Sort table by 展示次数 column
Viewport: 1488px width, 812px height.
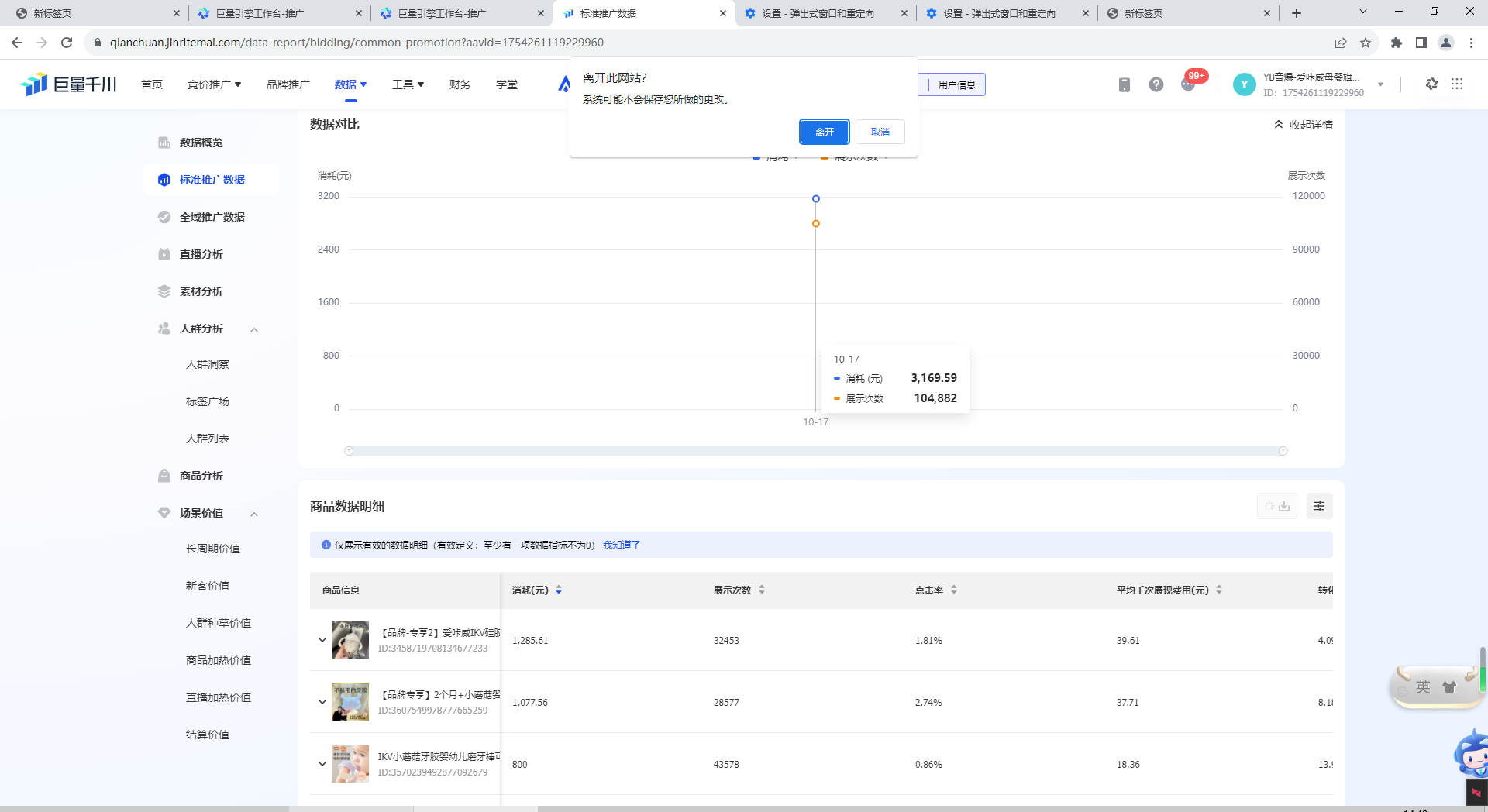pyautogui.click(x=762, y=590)
